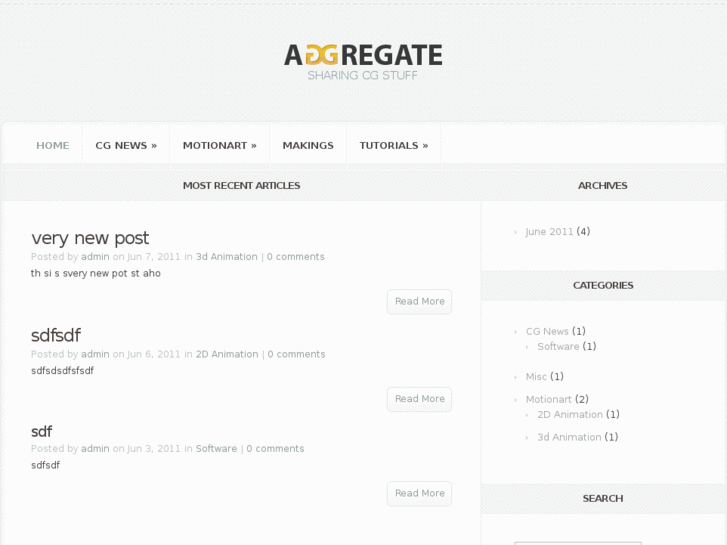Click the 'Archives' sidebar heading
Viewport: 727px width, 545px height.
pos(602,186)
